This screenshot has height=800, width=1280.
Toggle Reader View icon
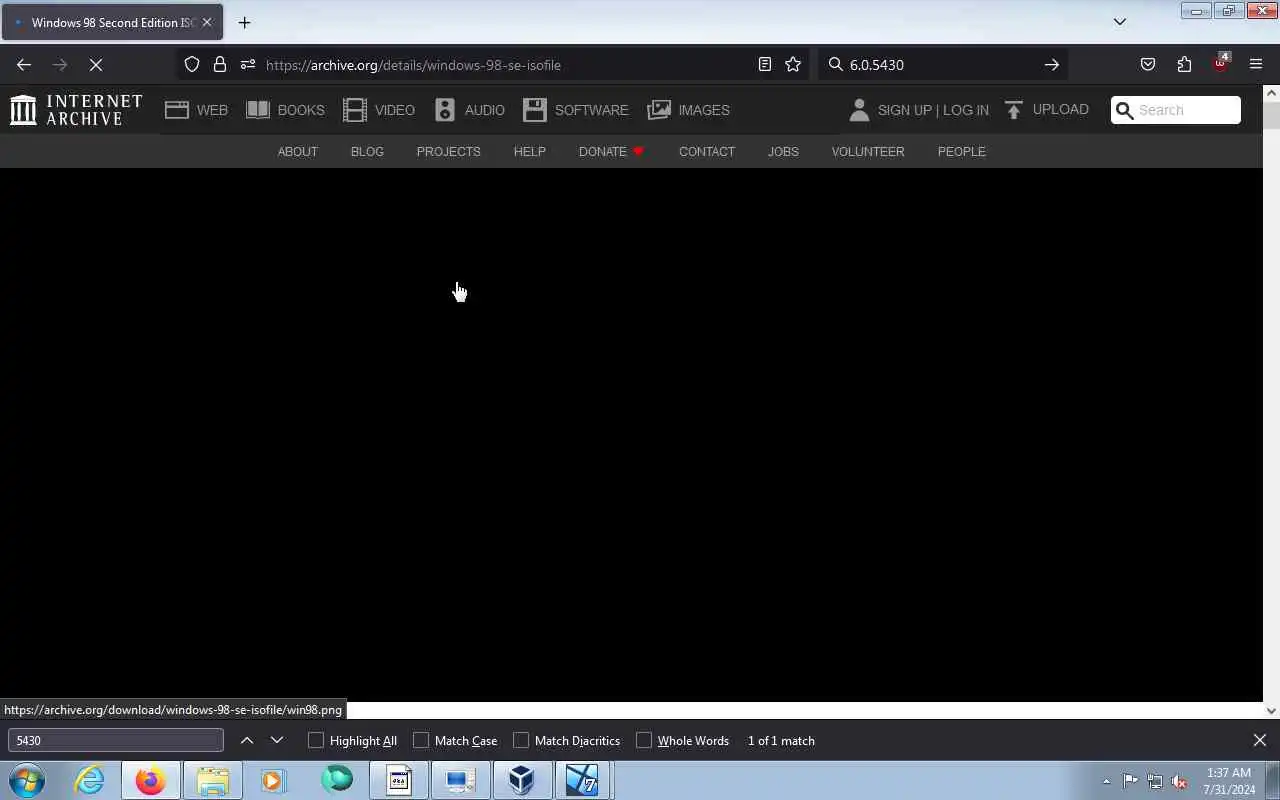(x=765, y=65)
